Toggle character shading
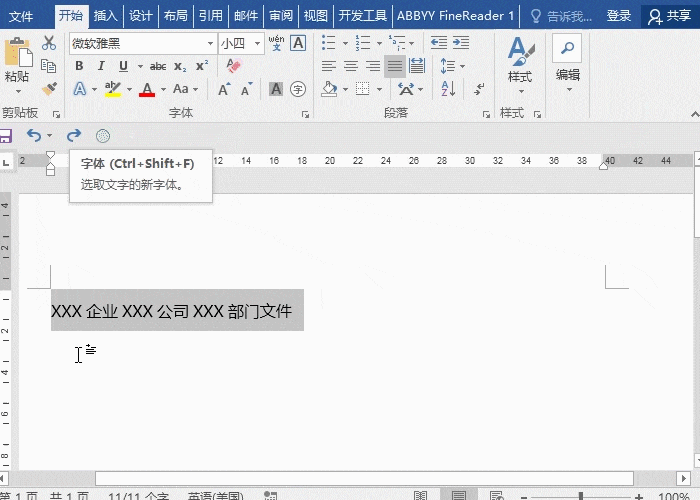 276,89
